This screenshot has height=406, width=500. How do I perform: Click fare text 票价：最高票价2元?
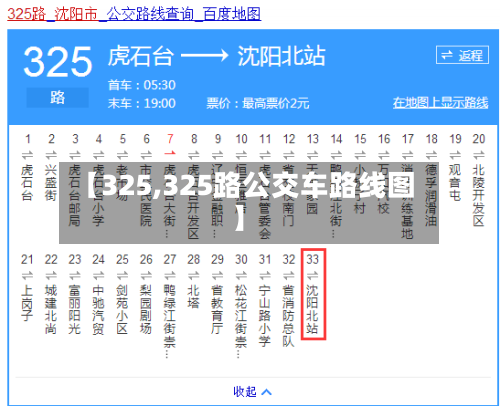click(x=258, y=103)
